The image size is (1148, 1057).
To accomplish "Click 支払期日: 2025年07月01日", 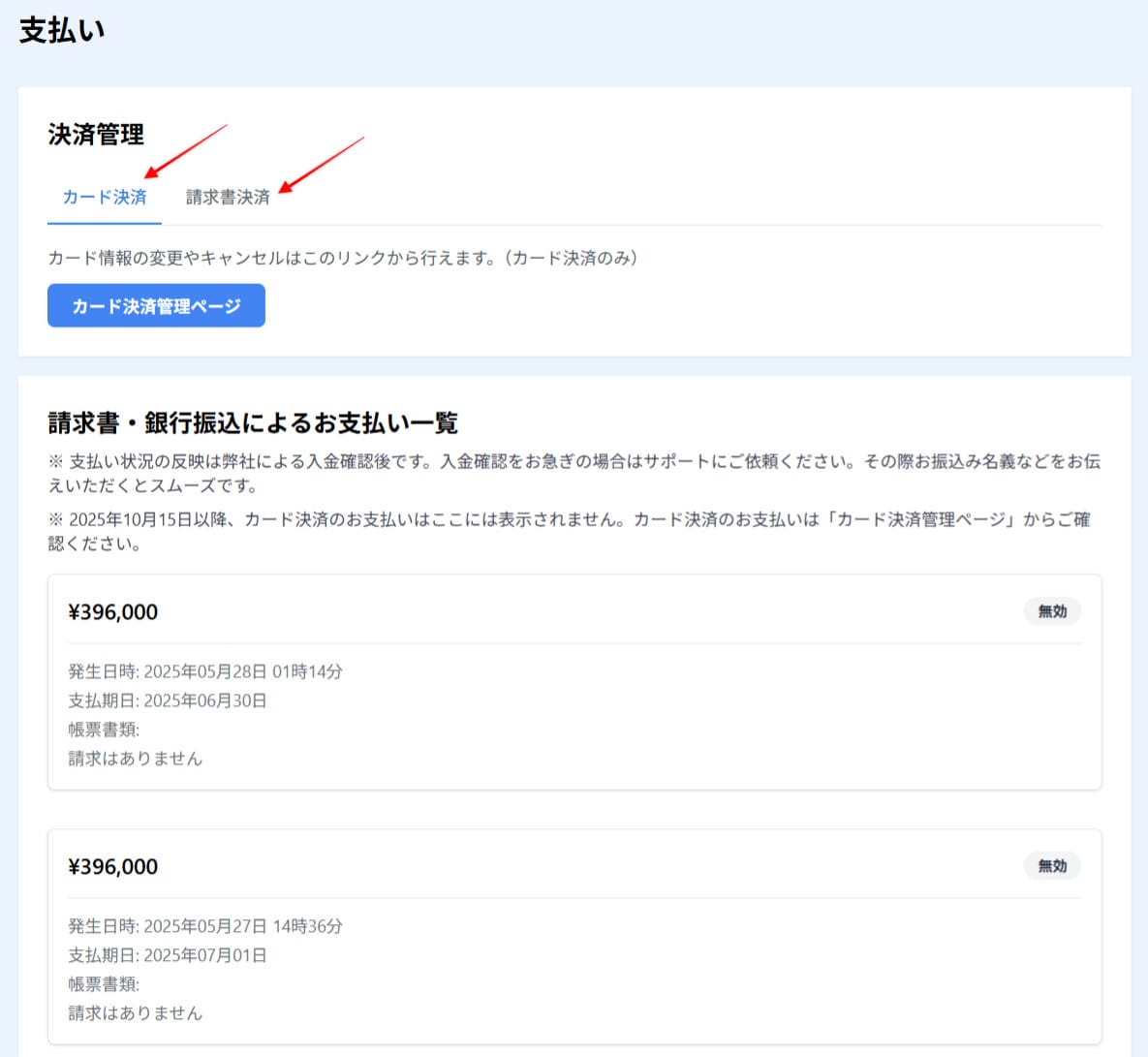I will pyautogui.click(x=167, y=955).
